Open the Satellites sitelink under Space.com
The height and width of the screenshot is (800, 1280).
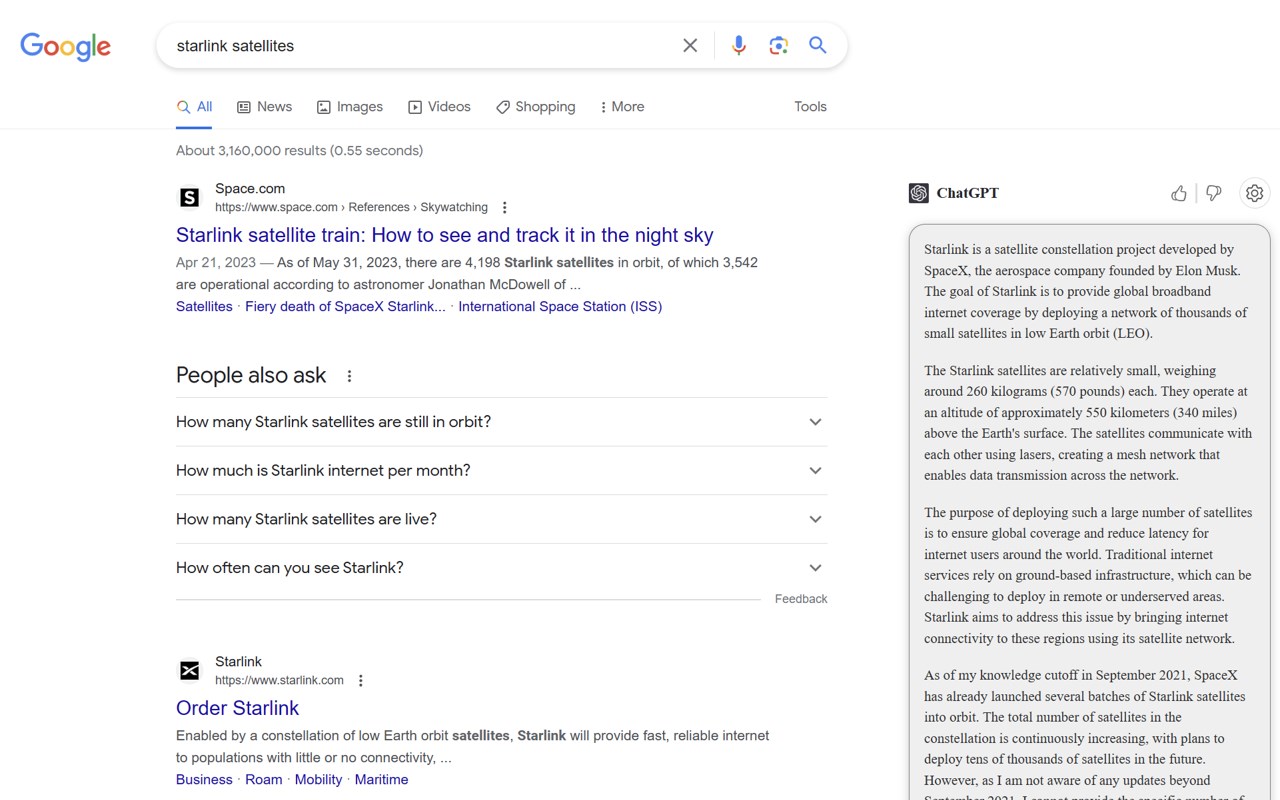click(x=204, y=307)
